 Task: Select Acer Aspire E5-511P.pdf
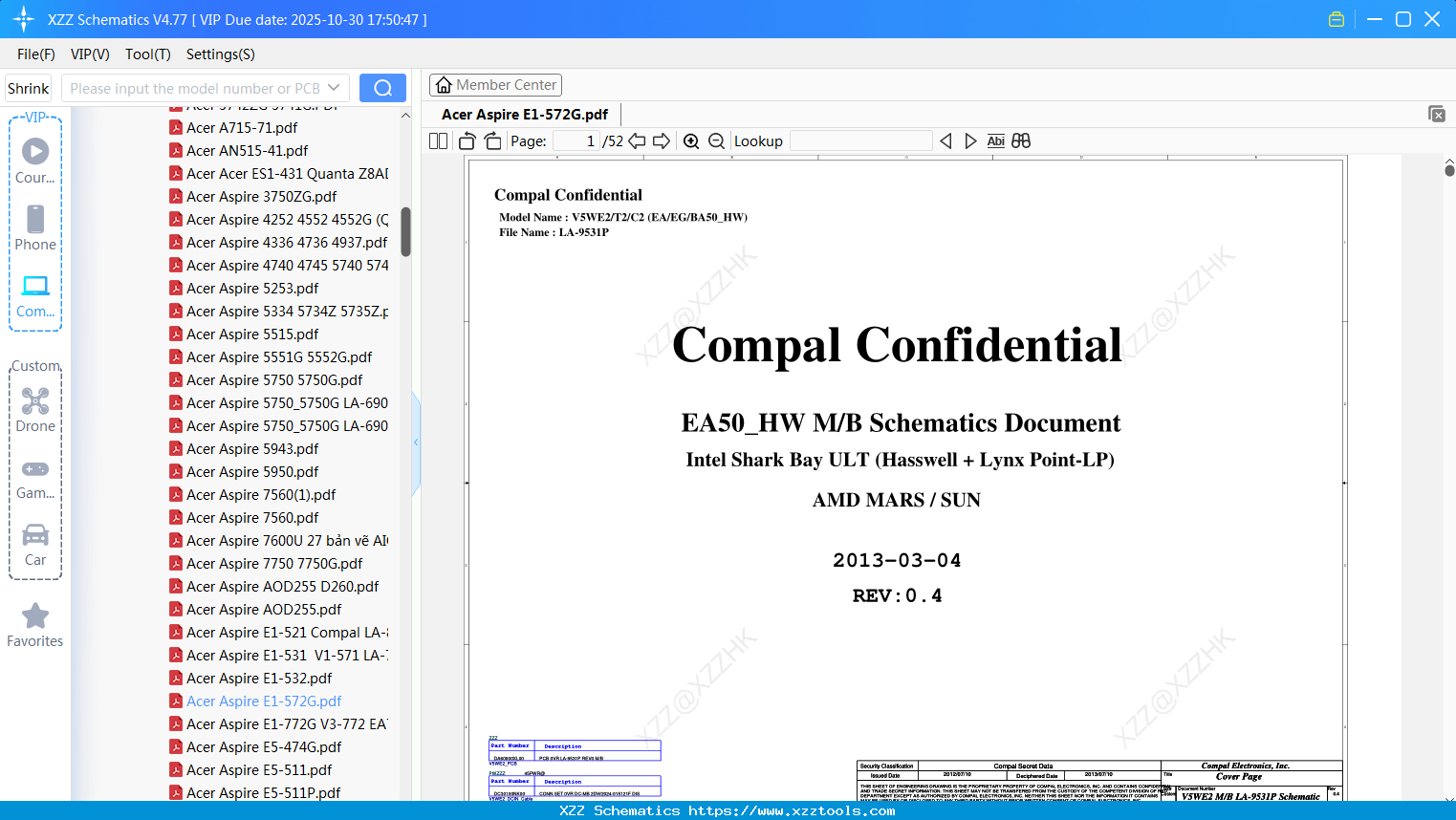coord(263,793)
